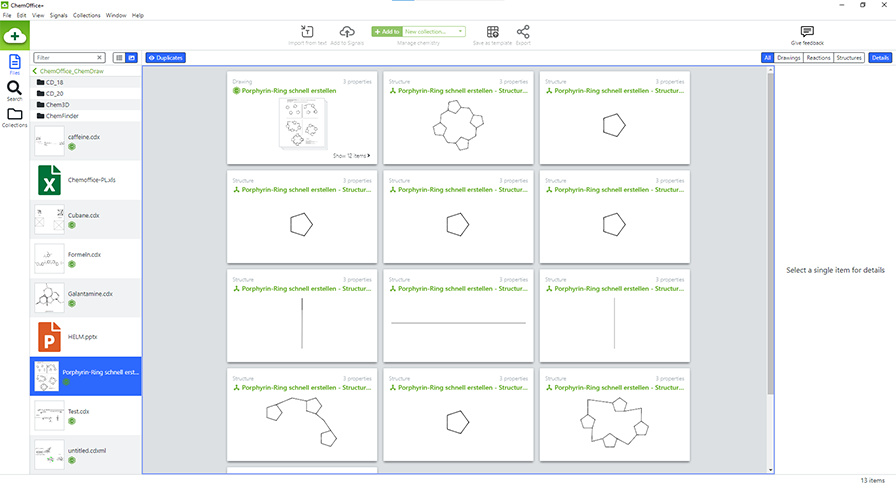Image resolution: width=896 pixels, height=485 pixels.
Task: Click the green cloud plus upload icon
Action: click(15, 36)
